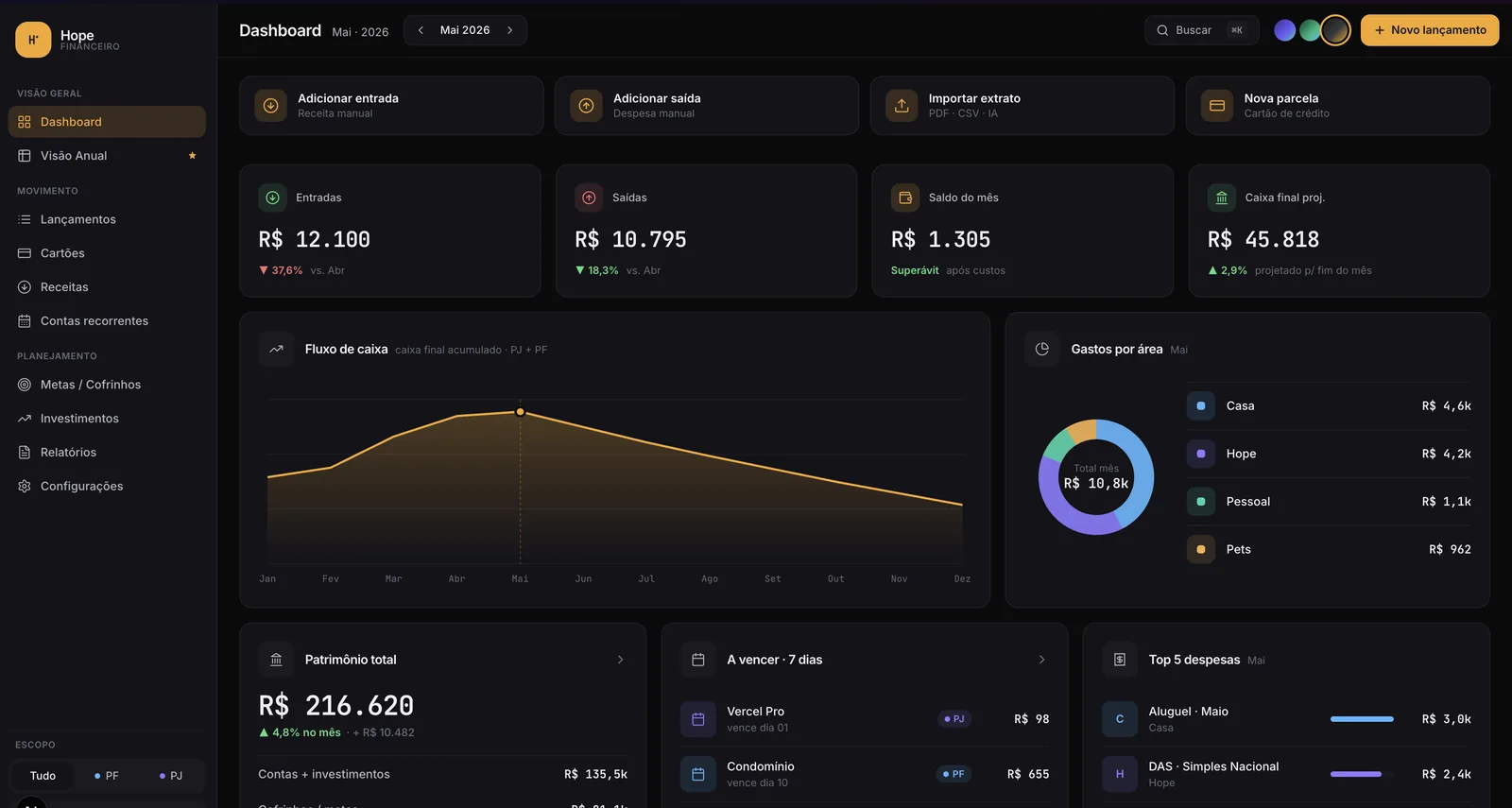
Task: Click the Fluxo de caixa chart icon
Action: click(x=276, y=349)
